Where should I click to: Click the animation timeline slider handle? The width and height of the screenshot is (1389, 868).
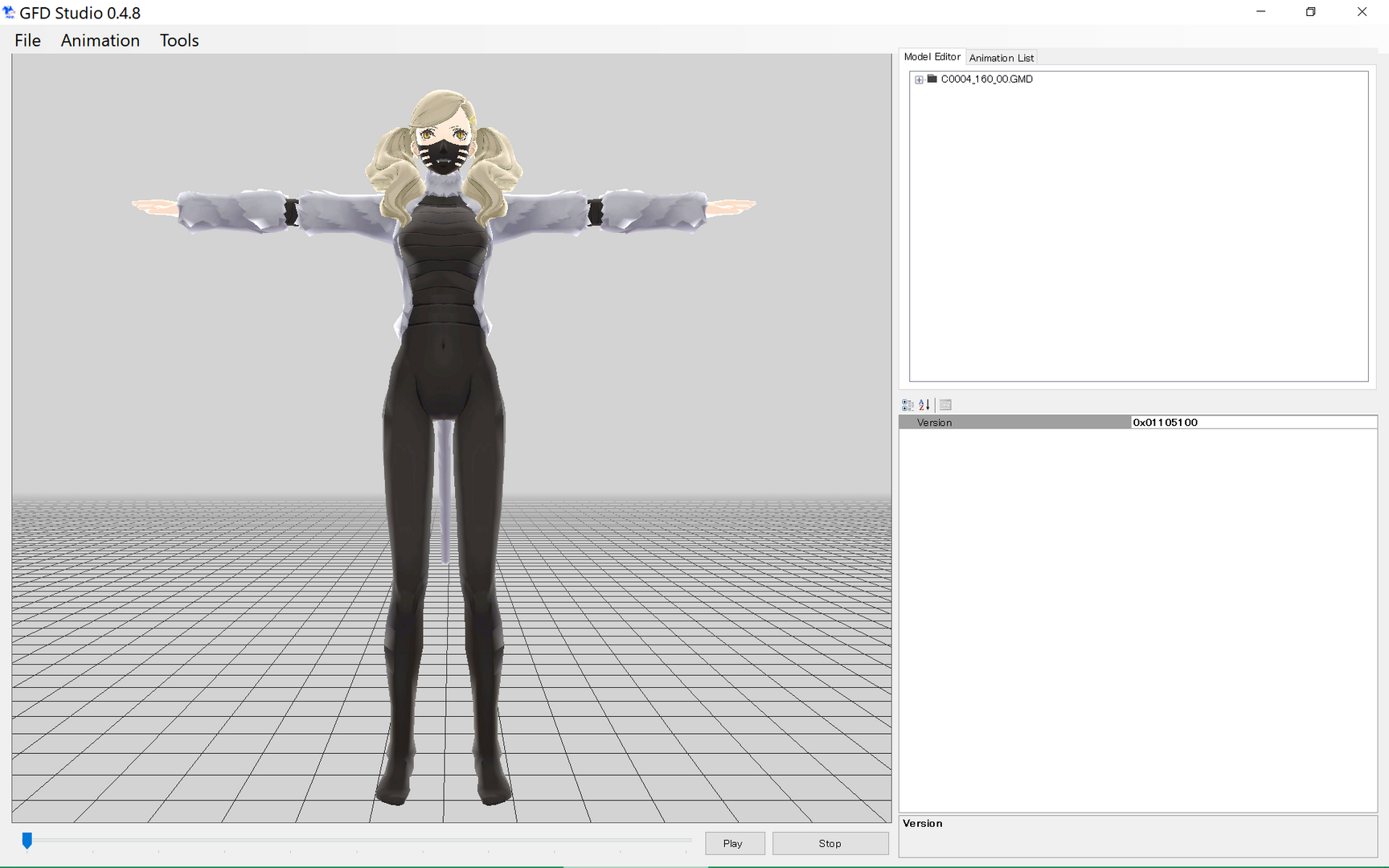coord(27,841)
